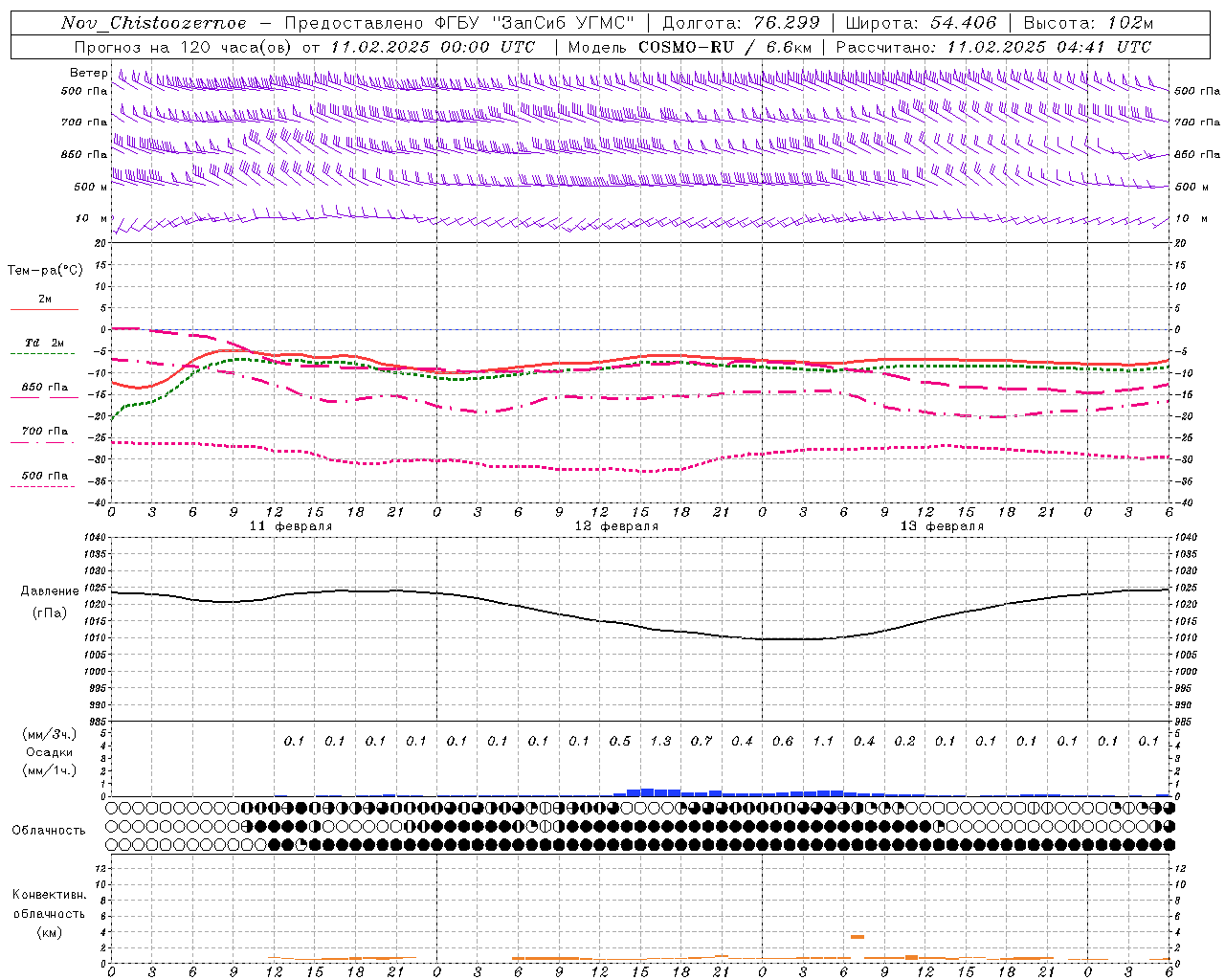Click the Конвективн. облачность label
Image resolution: width=1225 pixels, height=980 pixels.
[49, 903]
